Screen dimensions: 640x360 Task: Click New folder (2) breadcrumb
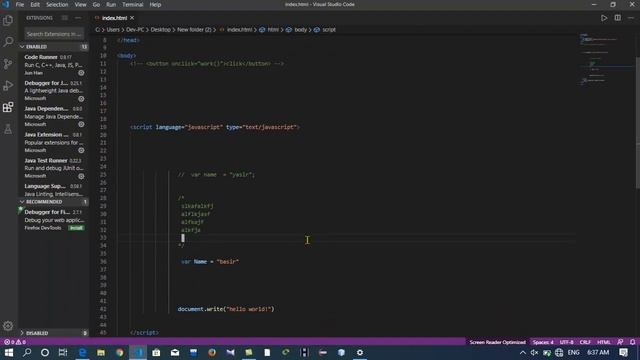[194, 30]
